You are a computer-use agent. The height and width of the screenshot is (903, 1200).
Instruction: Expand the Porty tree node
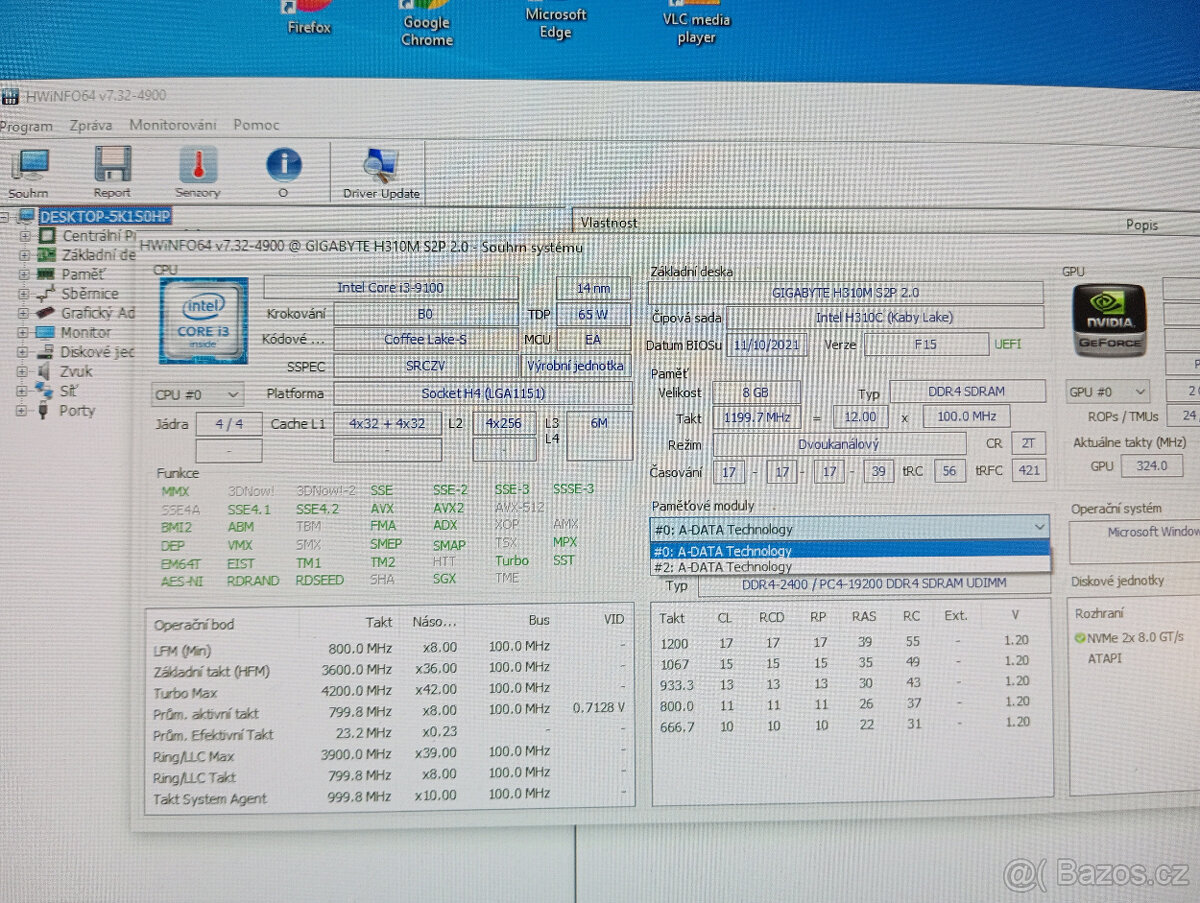click(22, 411)
